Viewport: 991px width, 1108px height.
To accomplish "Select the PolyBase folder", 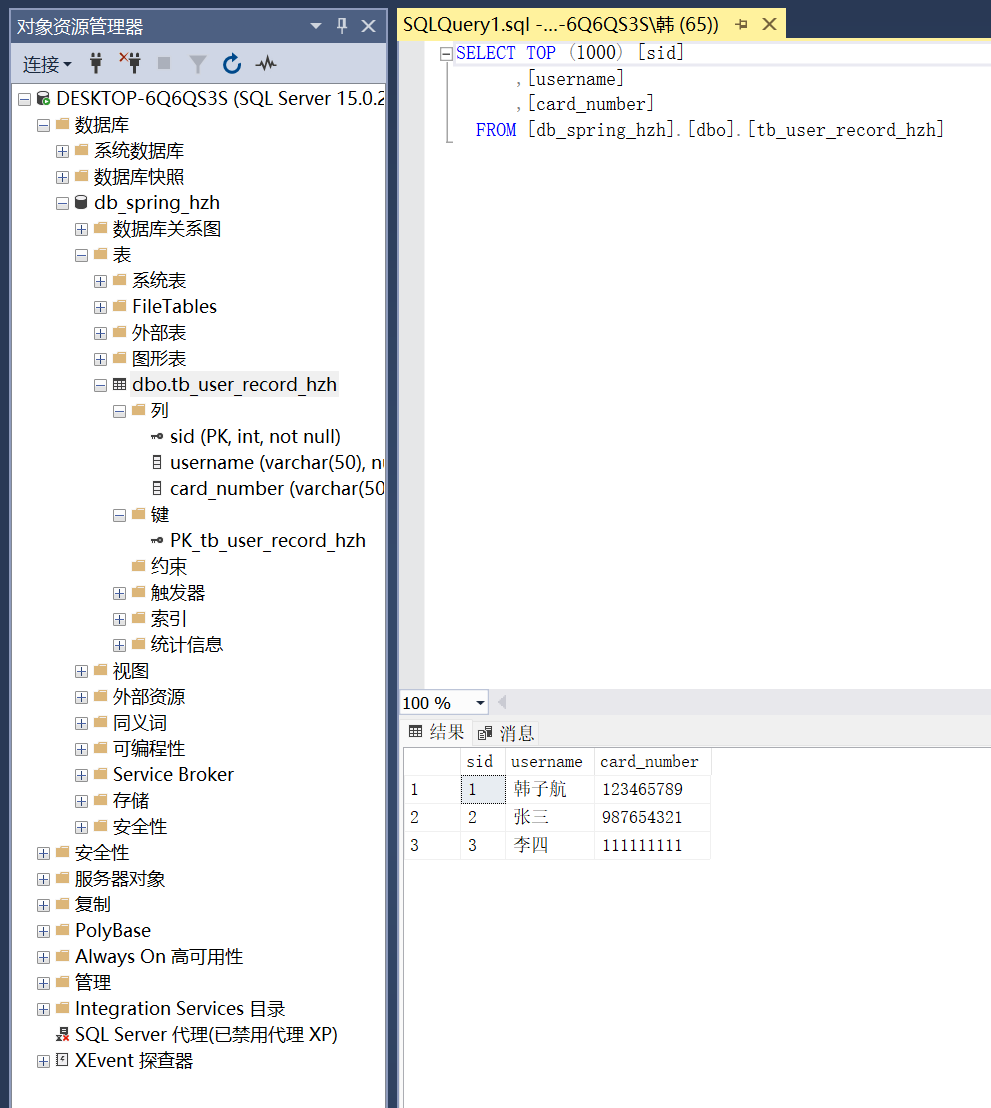I will tap(112, 931).
